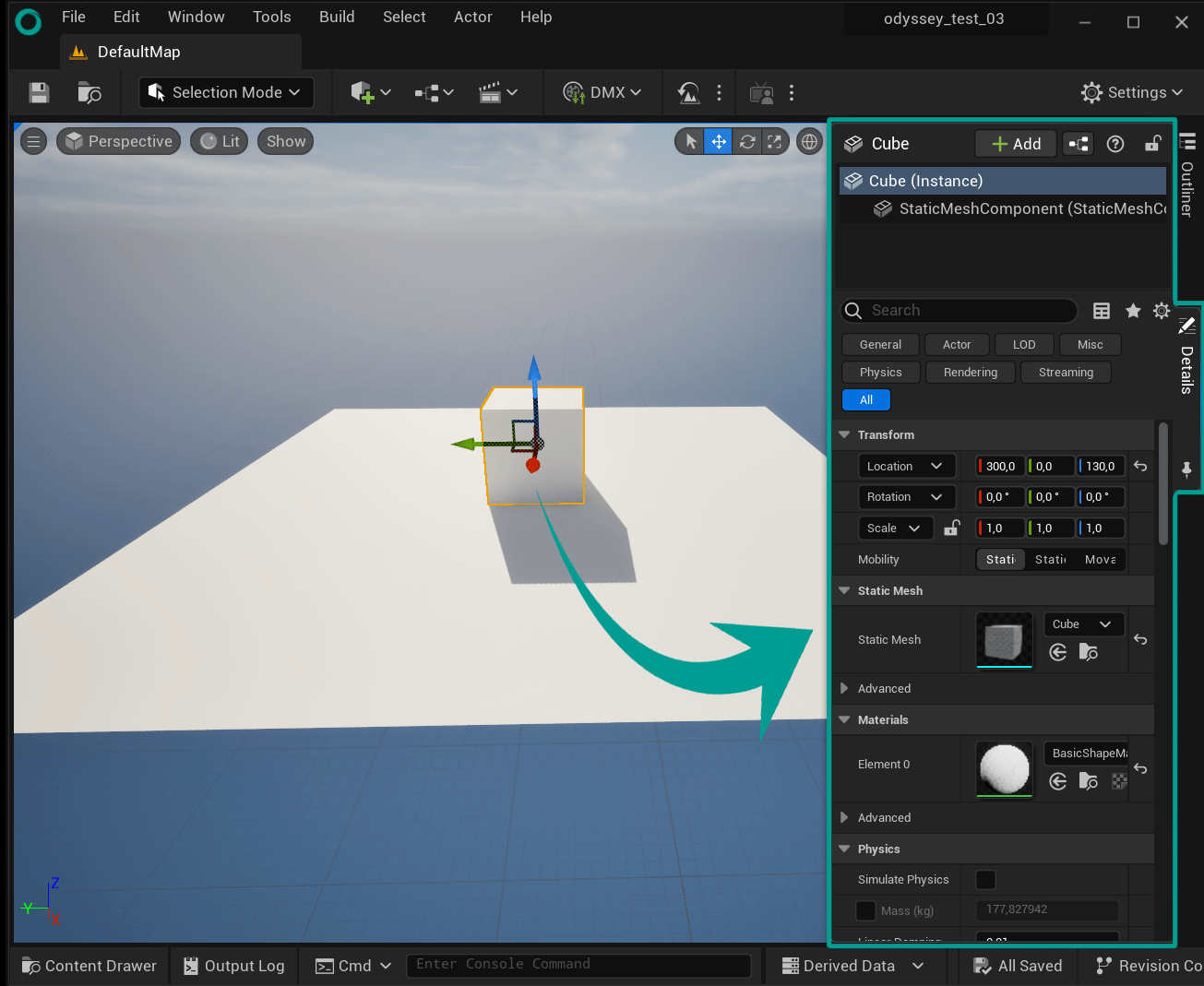Open the Settings dropdown
This screenshot has width=1204, height=986.
click(1132, 92)
